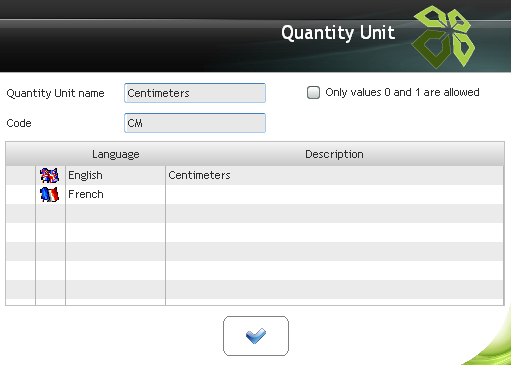Click the first empty row under French
This screenshot has height=365, width=511.
pos(255,213)
